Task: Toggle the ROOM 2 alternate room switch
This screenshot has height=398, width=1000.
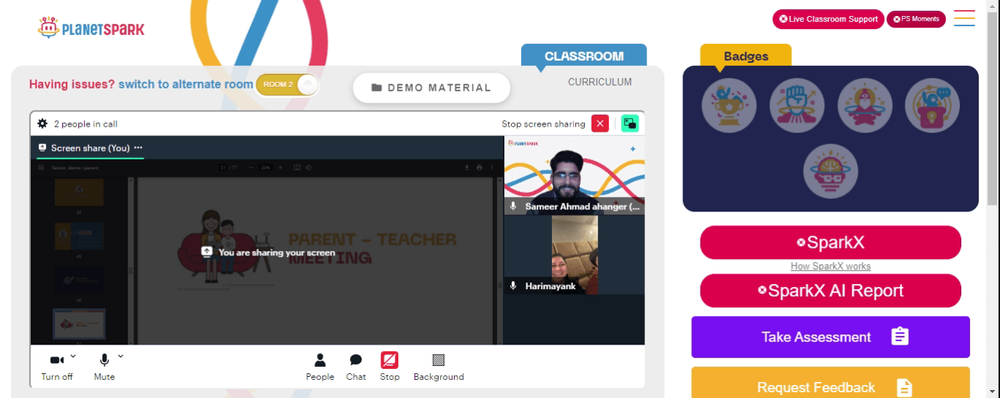Action: [x=287, y=85]
